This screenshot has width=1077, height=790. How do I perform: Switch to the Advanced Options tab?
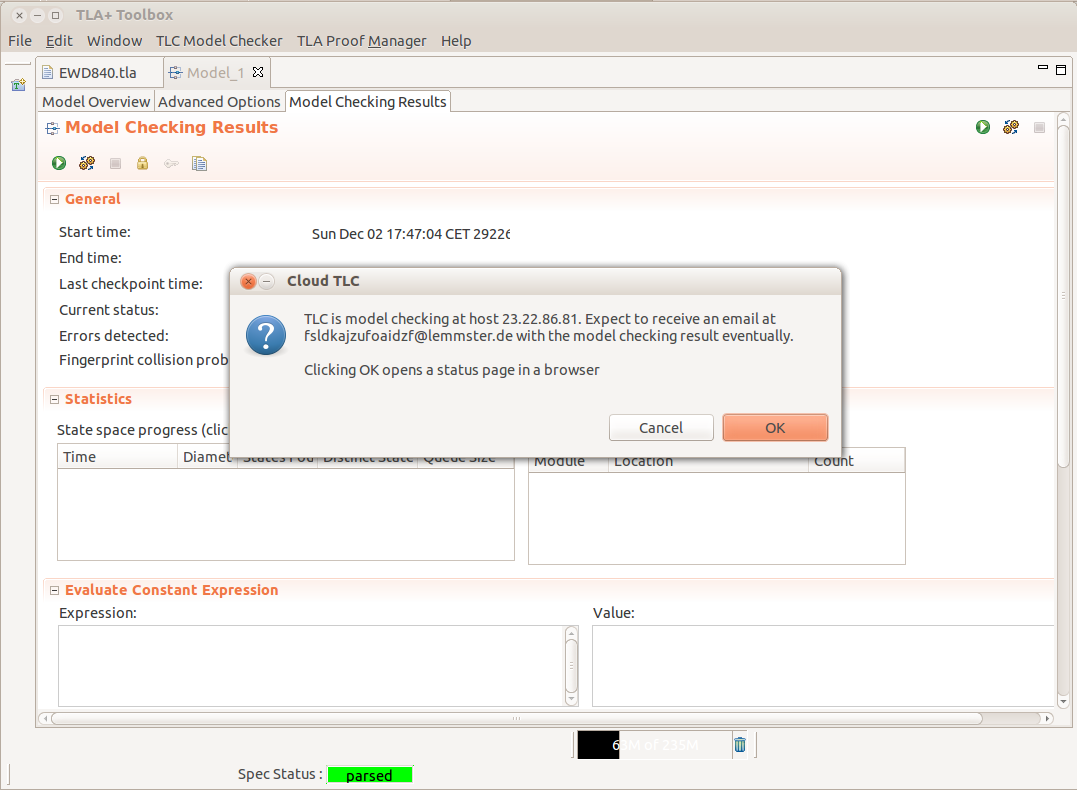click(219, 102)
